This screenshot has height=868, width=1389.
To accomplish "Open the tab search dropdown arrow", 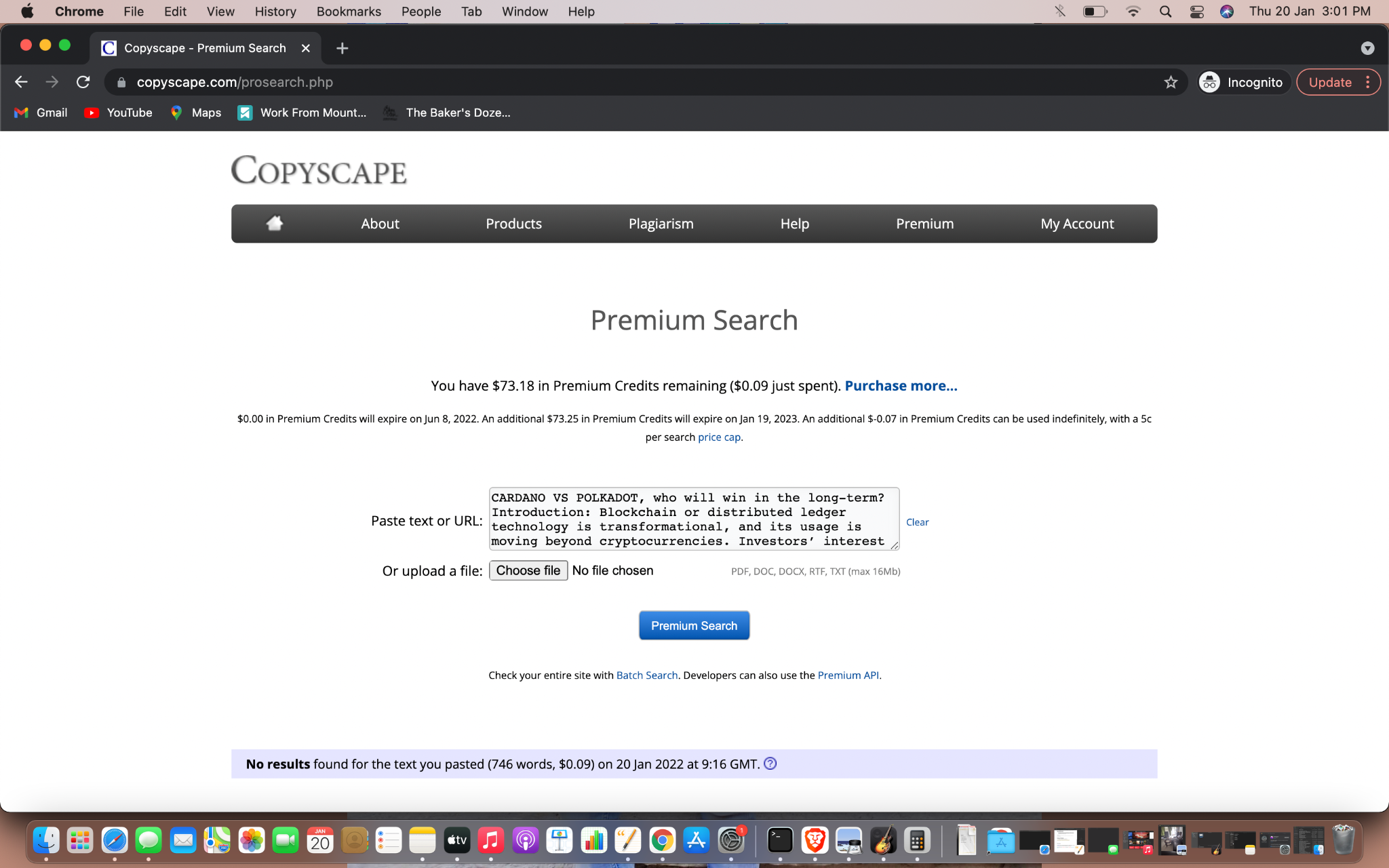I will 1367,48.
